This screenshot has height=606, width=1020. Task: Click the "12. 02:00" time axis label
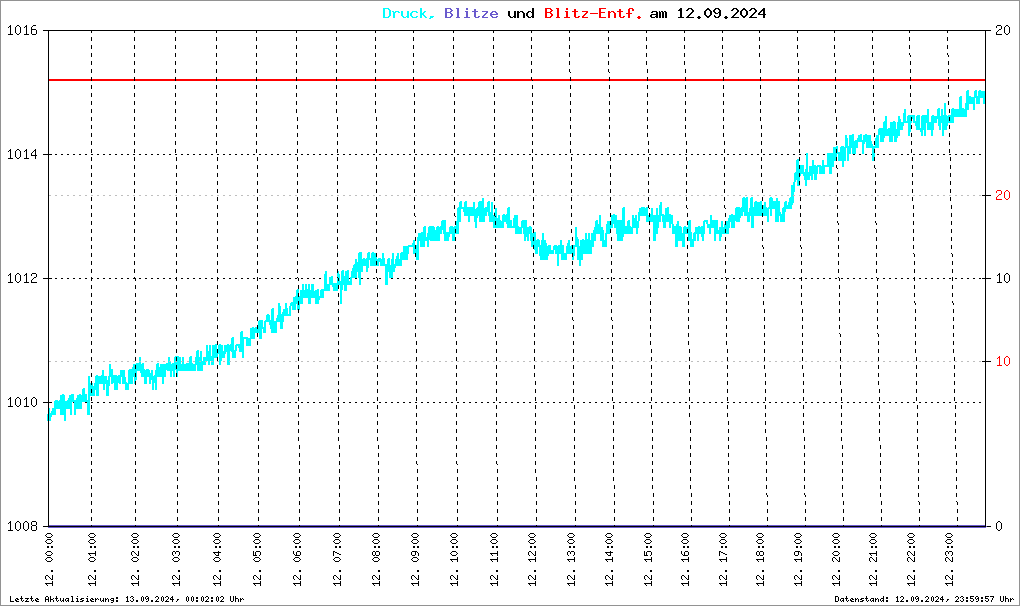tap(135, 559)
